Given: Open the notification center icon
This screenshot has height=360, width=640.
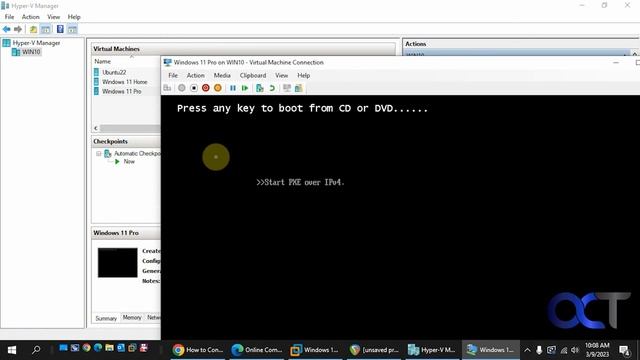Looking at the screenshot, I should [x=624, y=350].
